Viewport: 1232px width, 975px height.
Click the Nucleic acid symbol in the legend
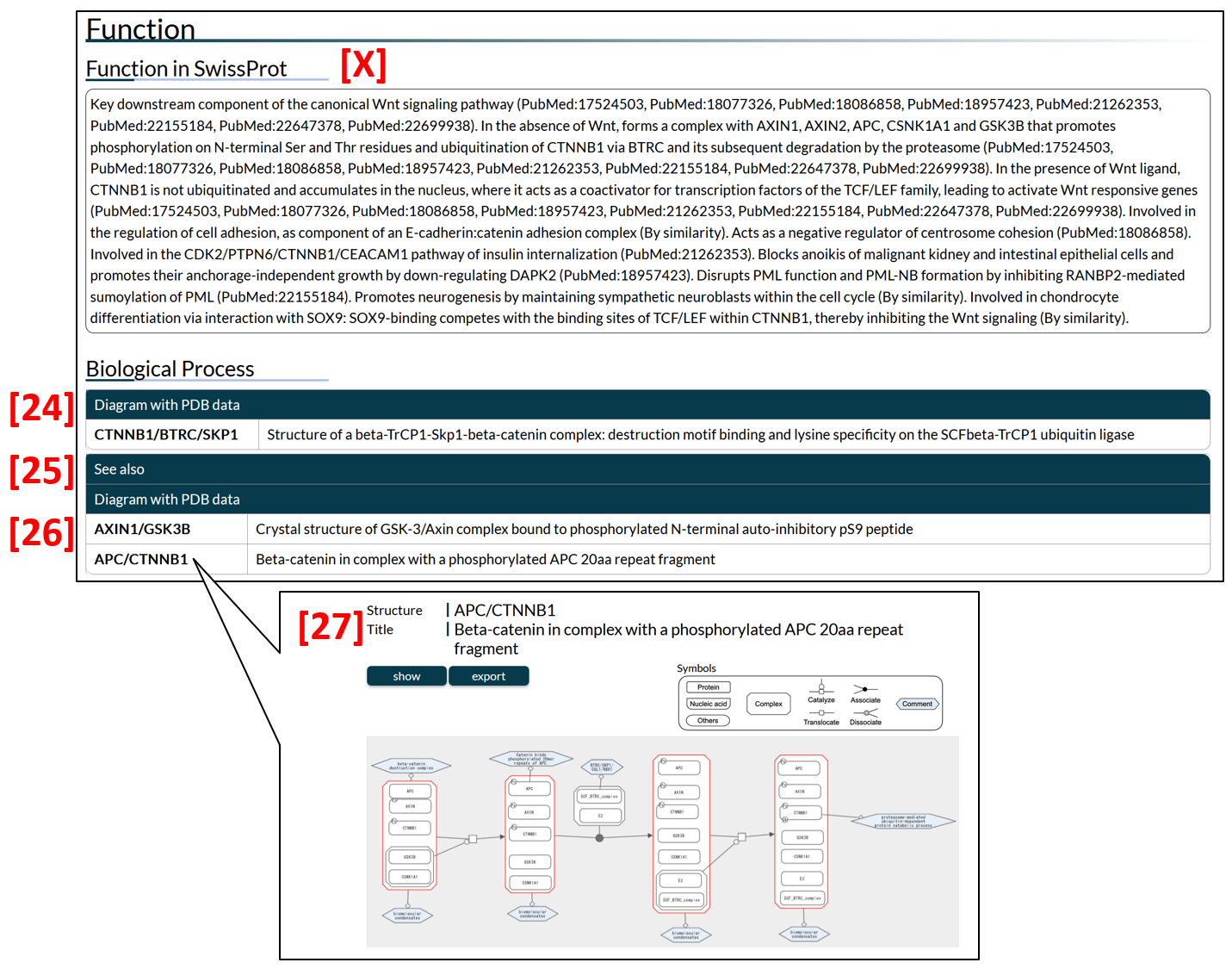709,704
